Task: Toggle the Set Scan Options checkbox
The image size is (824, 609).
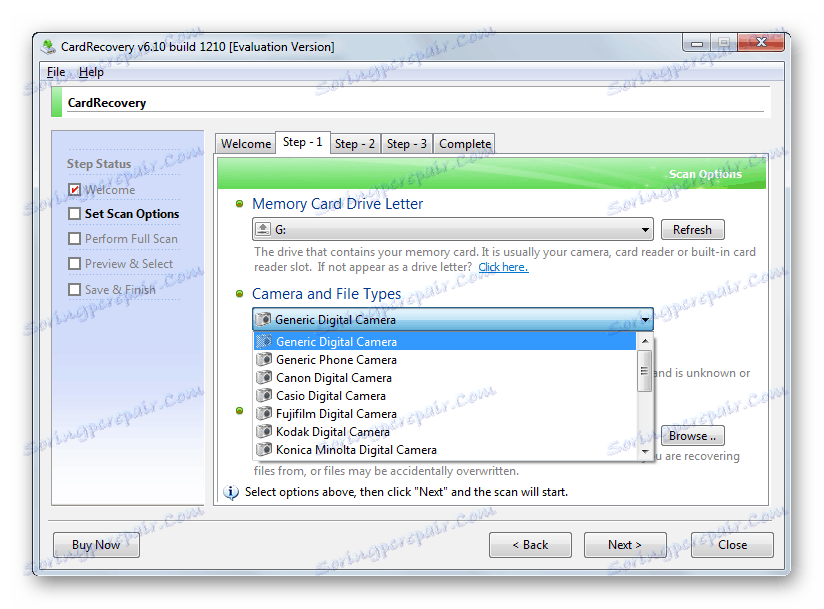Action: coord(75,213)
